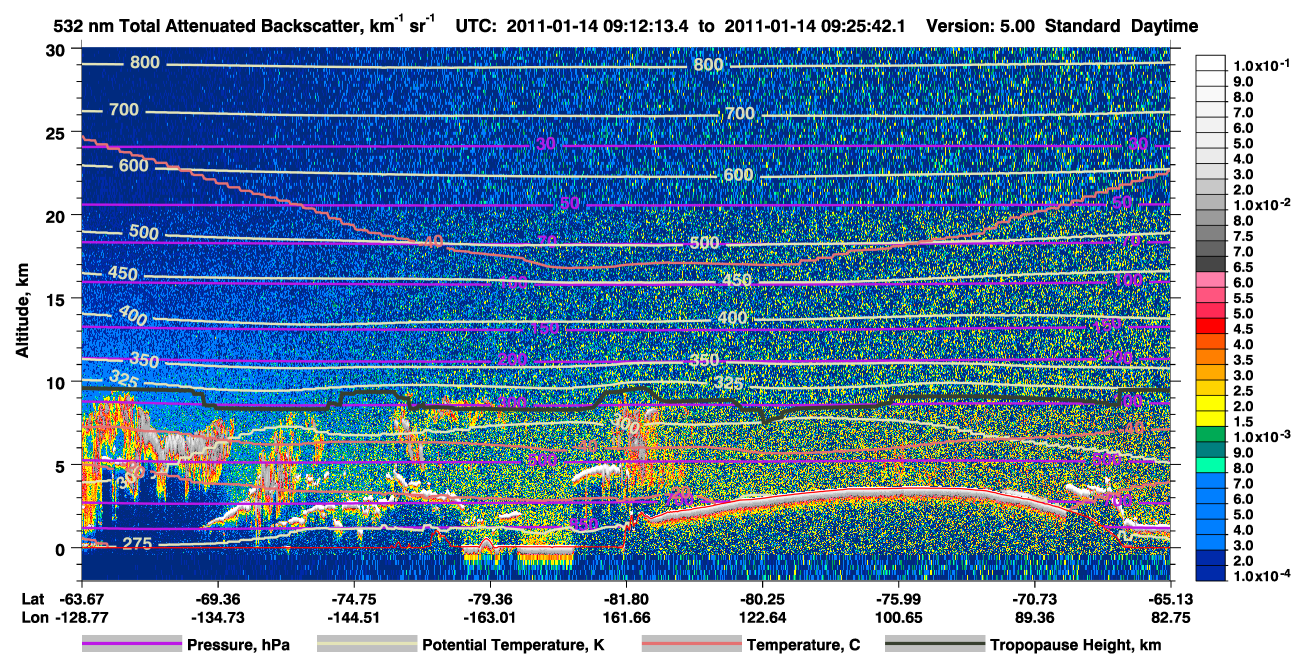Click longitude value -163.01

point(489,617)
